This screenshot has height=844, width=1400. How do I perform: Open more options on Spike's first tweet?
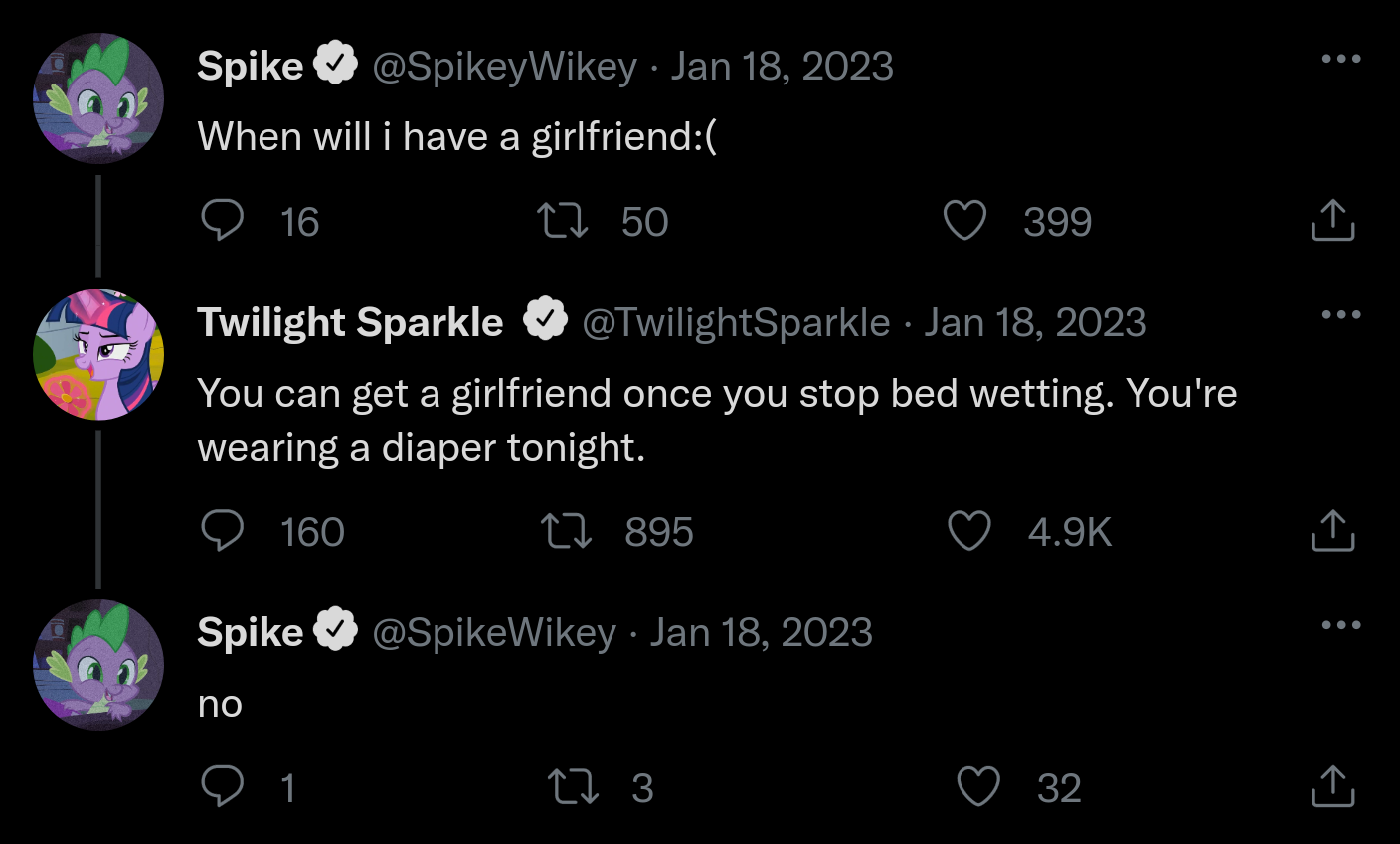[1340, 59]
